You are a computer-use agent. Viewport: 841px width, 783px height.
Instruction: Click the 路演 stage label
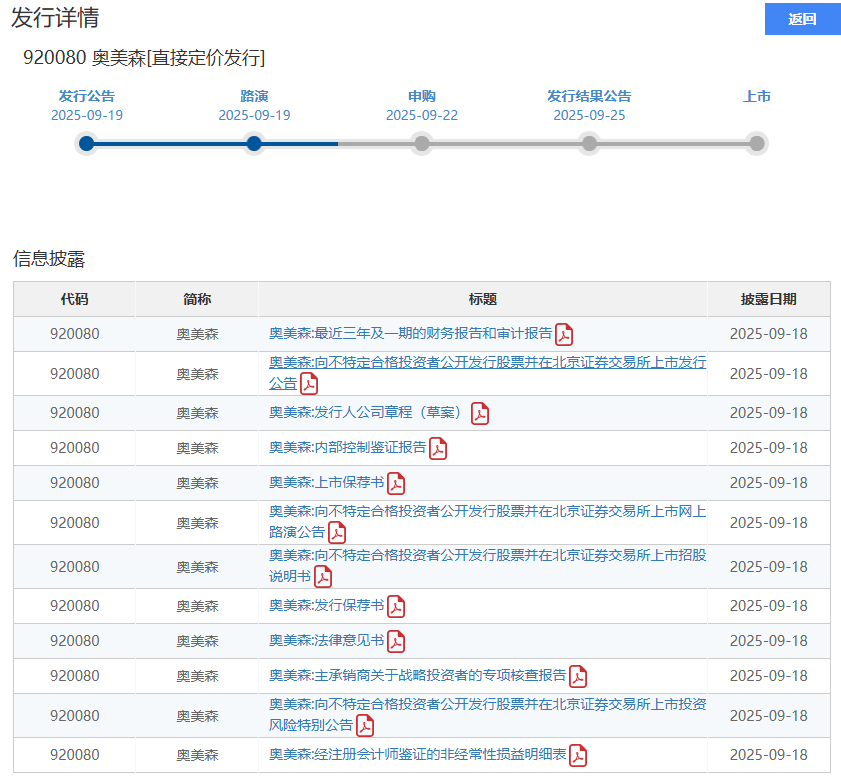click(x=254, y=97)
